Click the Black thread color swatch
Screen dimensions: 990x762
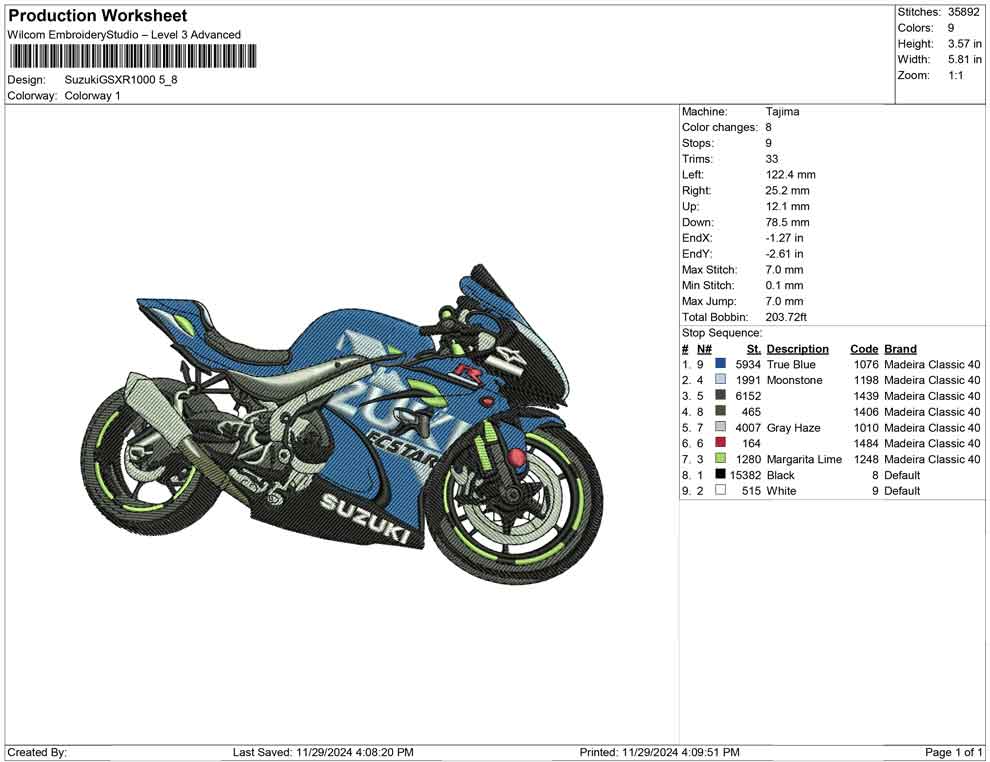tap(720, 474)
